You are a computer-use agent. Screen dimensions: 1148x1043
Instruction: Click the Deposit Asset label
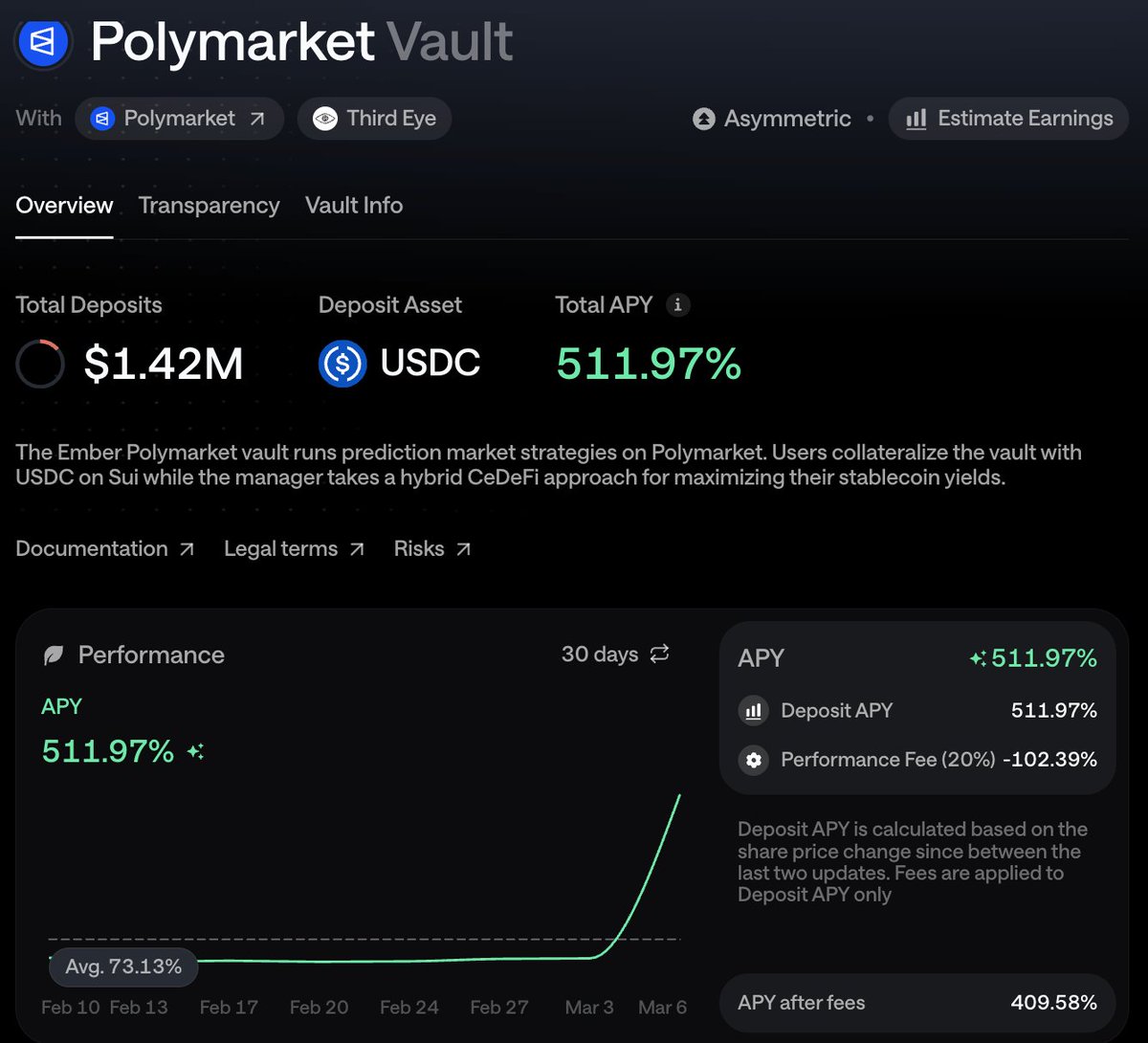(x=390, y=305)
